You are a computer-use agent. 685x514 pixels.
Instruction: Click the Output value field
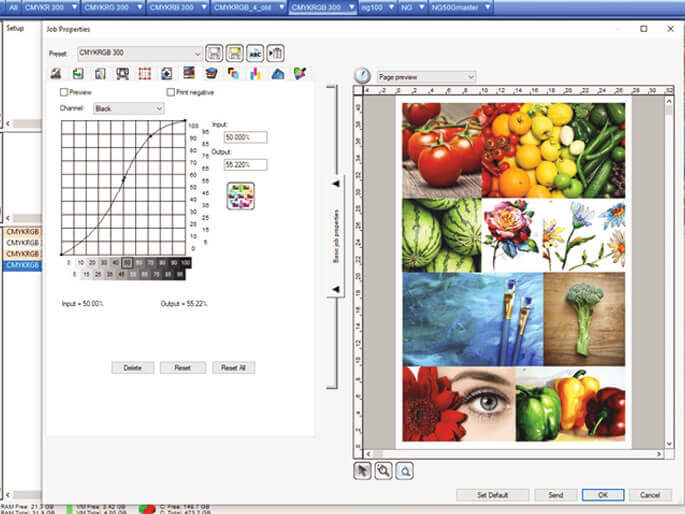pyautogui.click(x=245, y=164)
